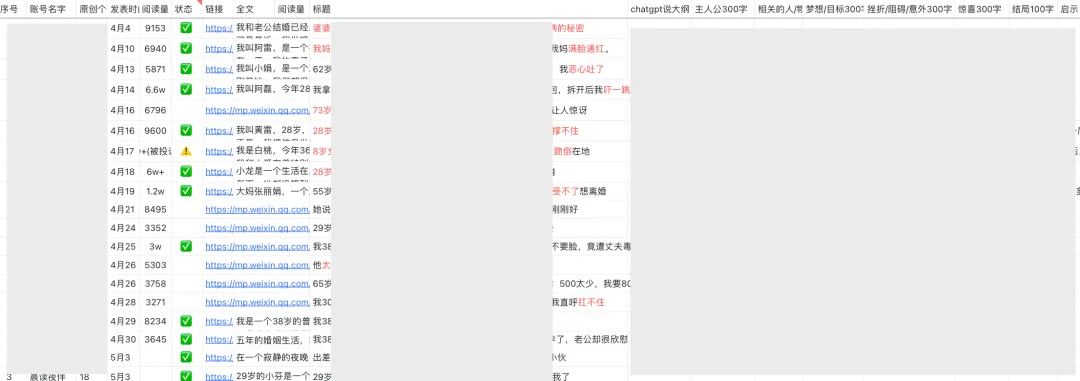The height and width of the screenshot is (381, 1080).
Task: Click the chatgpt说大纲 column header
Action: [658, 9]
